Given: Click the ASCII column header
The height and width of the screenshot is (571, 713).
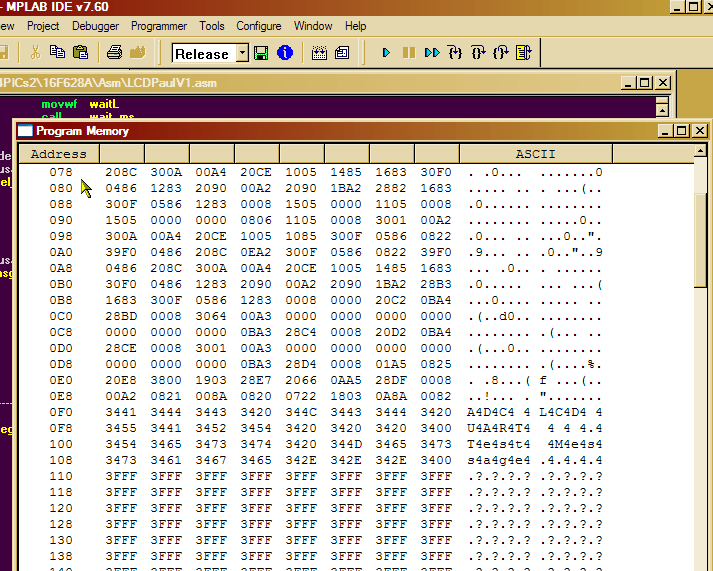Looking at the screenshot, I should point(536,154).
